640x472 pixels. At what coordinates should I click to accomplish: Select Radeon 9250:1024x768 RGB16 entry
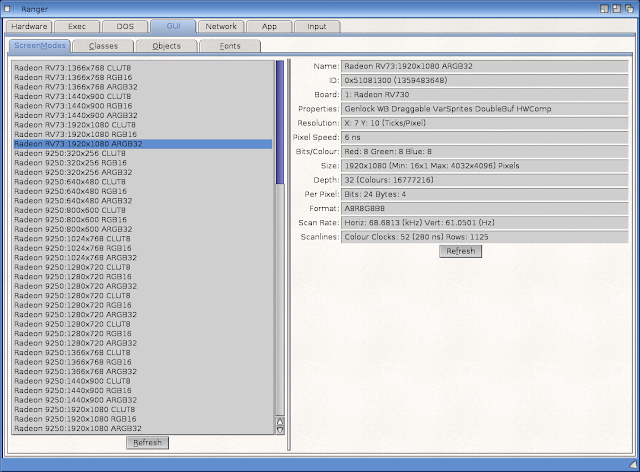143,248
